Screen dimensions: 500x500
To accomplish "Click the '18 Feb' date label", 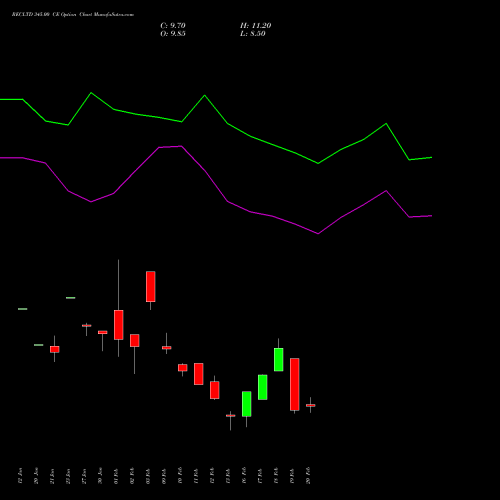I will pyautogui.click(x=276, y=476).
